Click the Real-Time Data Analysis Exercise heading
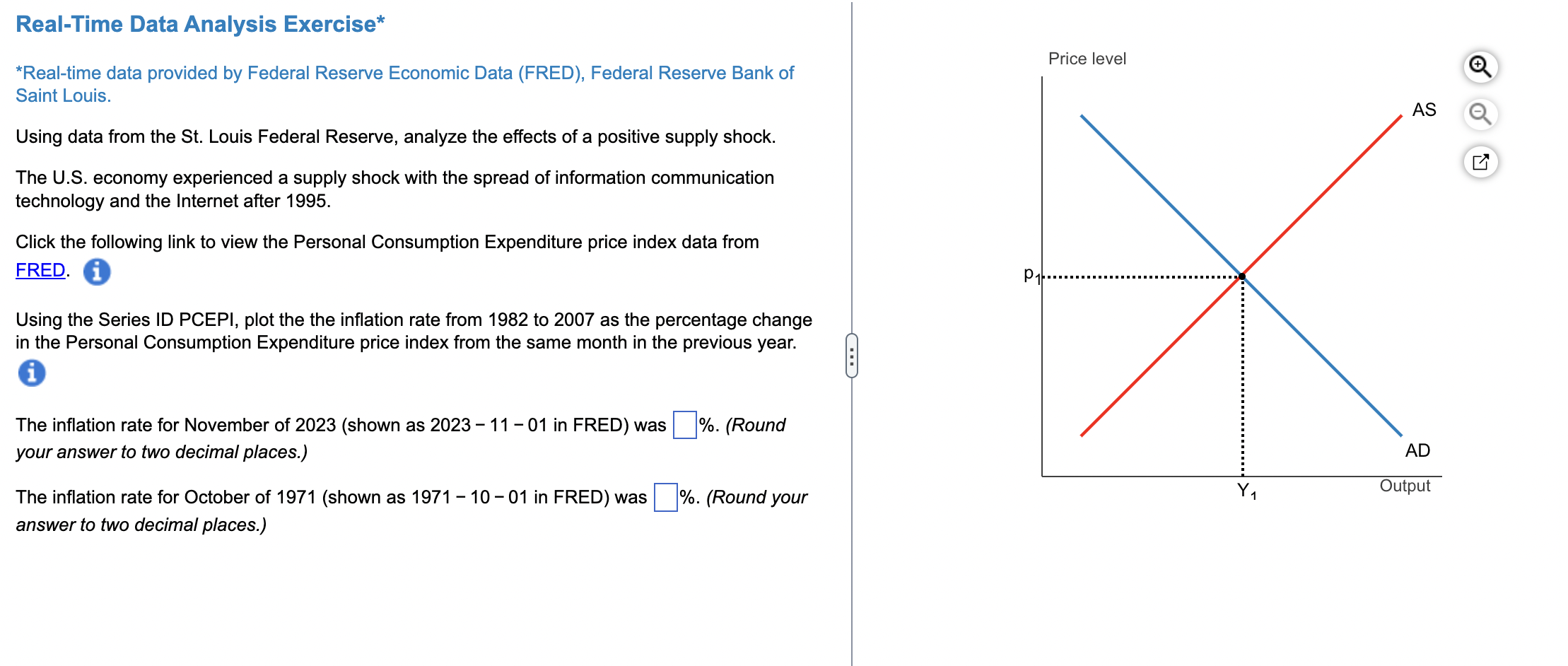Image resolution: width=1568 pixels, height=666 pixels. (x=200, y=23)
